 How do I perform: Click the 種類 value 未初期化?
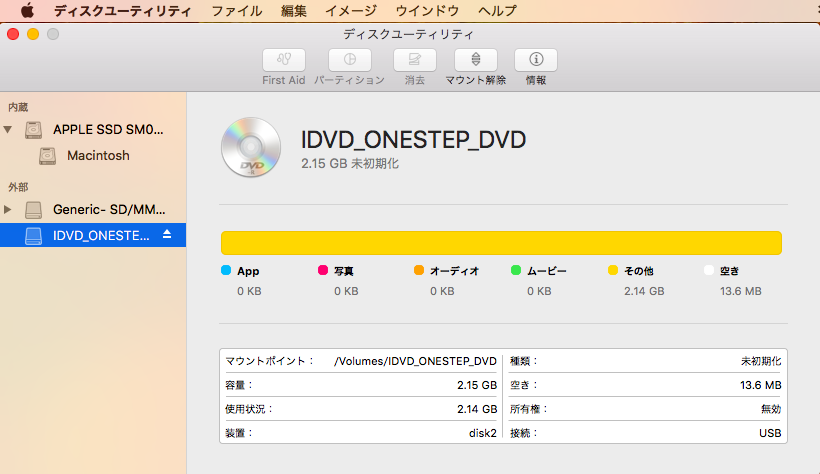[761, 362]
